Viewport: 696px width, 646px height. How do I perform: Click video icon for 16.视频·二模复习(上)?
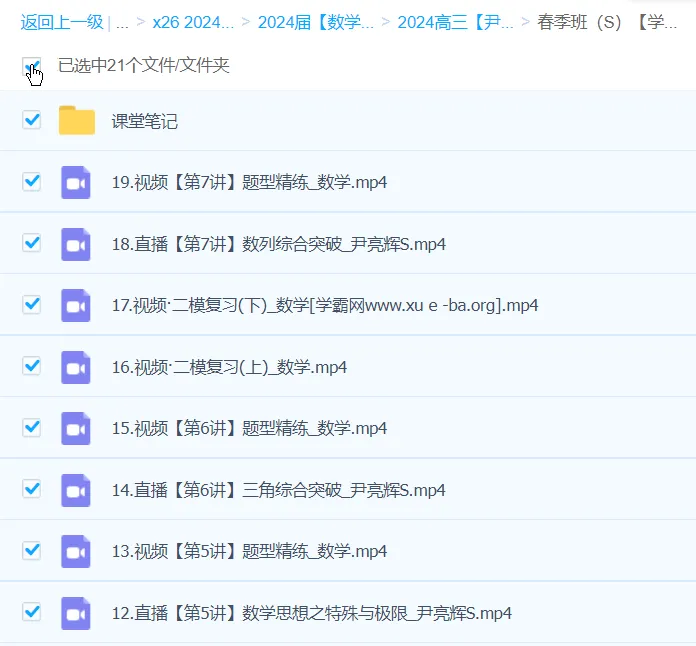(x=76, y=367)
